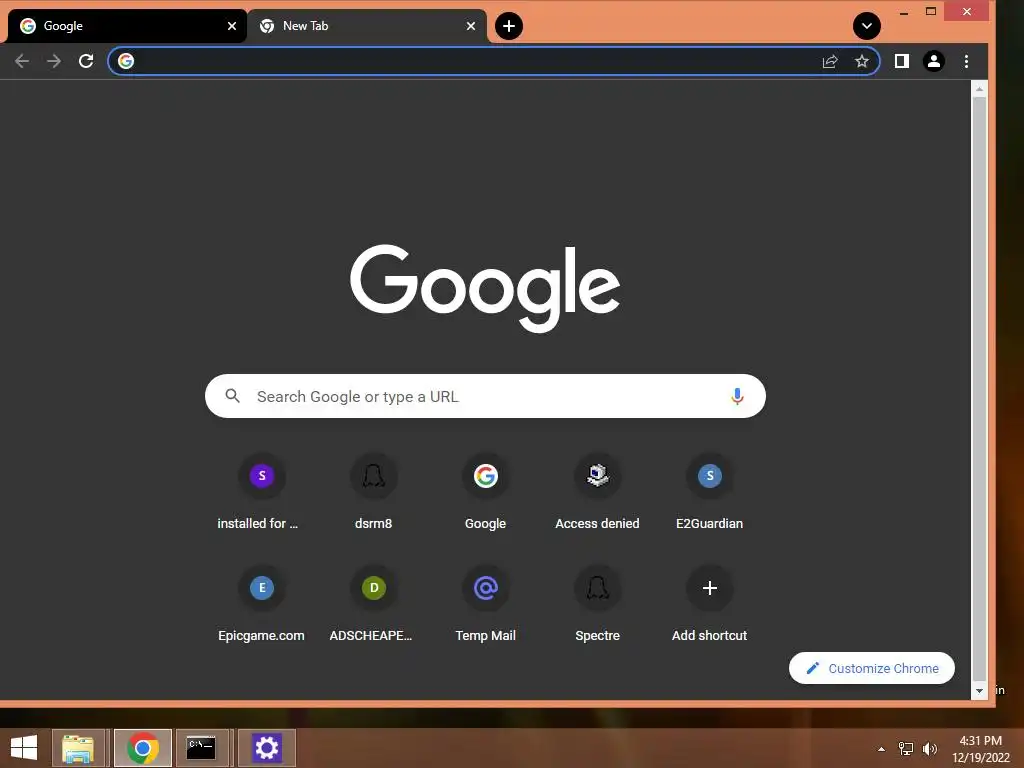The height and width of the screenshot is (768, 1024).
Task: Share this page icon in address bar
Action: [830, 61]
